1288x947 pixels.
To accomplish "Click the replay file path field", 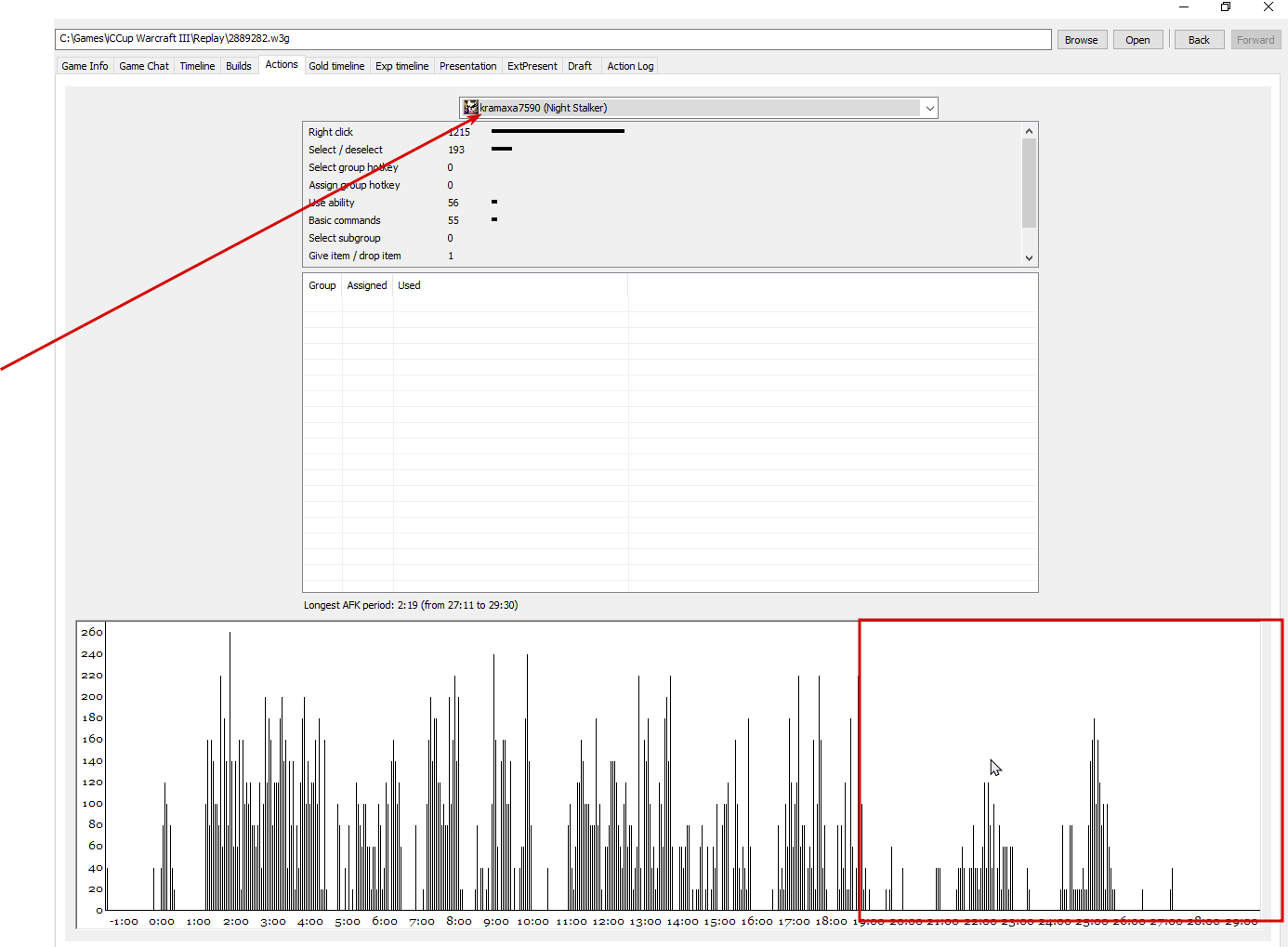I will click(x=553, y=39).
